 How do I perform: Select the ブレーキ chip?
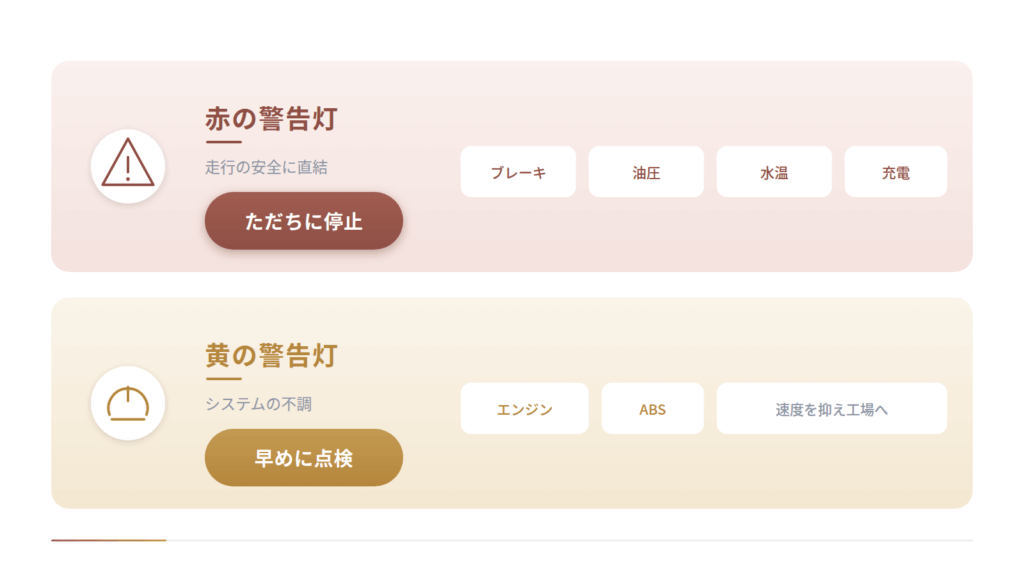click(x=519, y=172)
